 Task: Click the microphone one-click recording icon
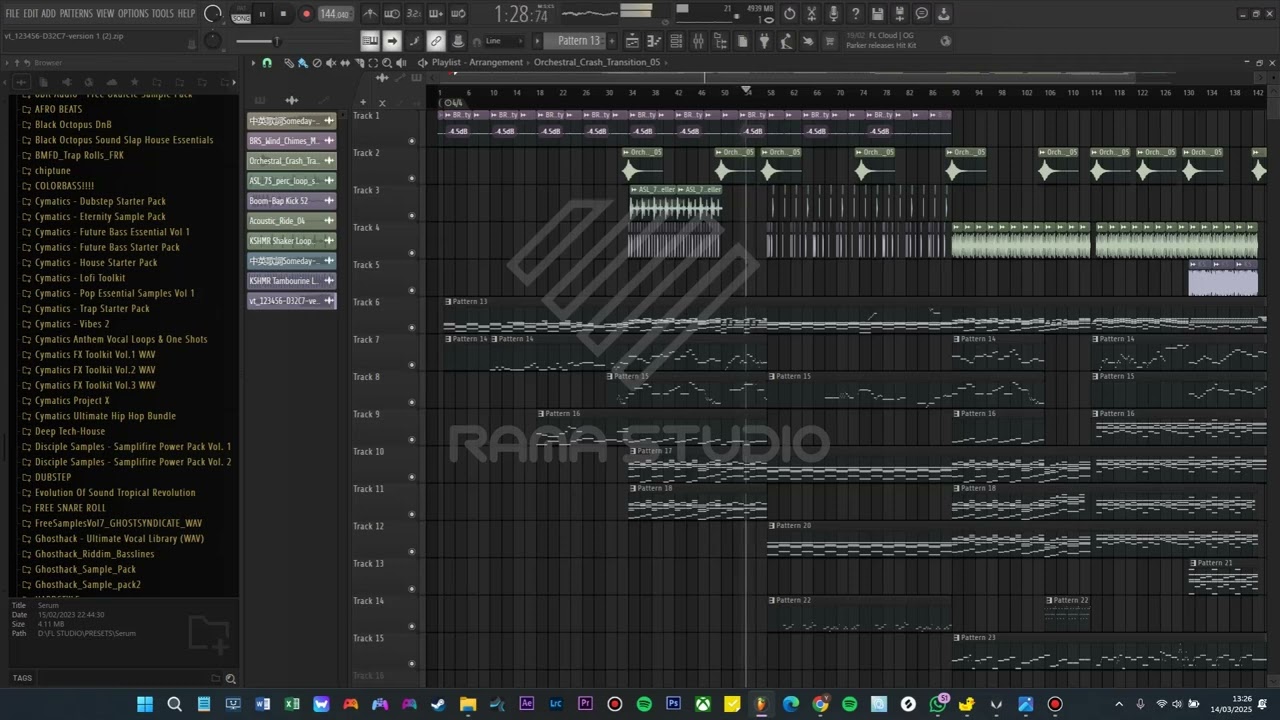834,14
